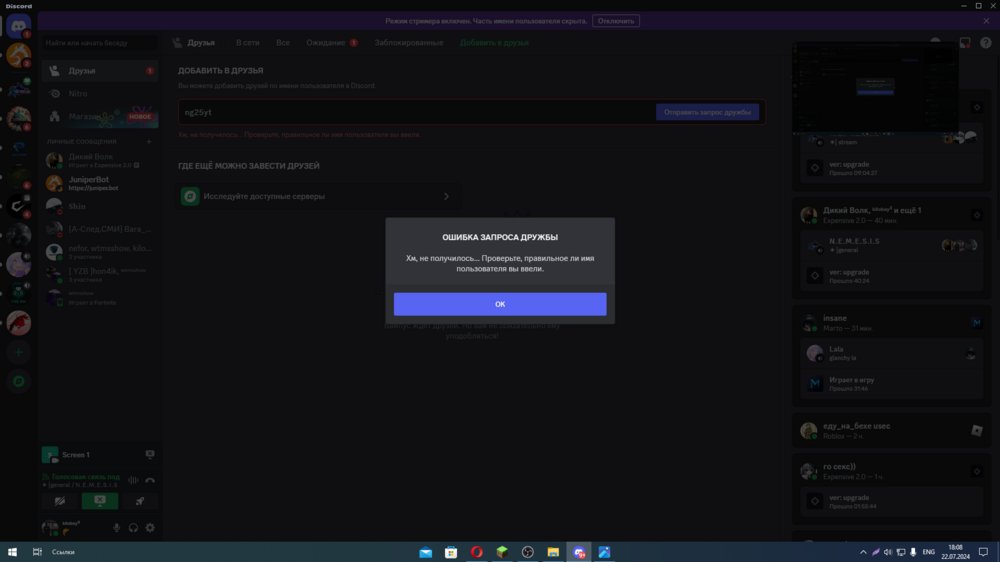Viewport: 1000px width, 562px height.
Task: Switch ENG input language in tray
Action: 929,552
